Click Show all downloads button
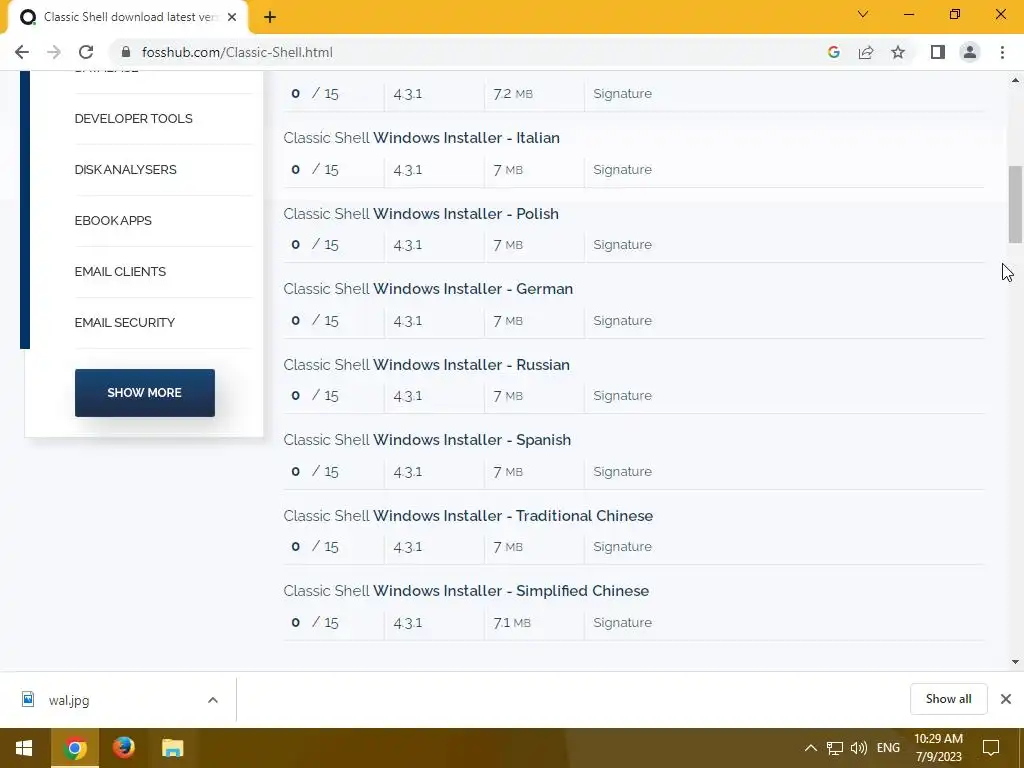 948,699
